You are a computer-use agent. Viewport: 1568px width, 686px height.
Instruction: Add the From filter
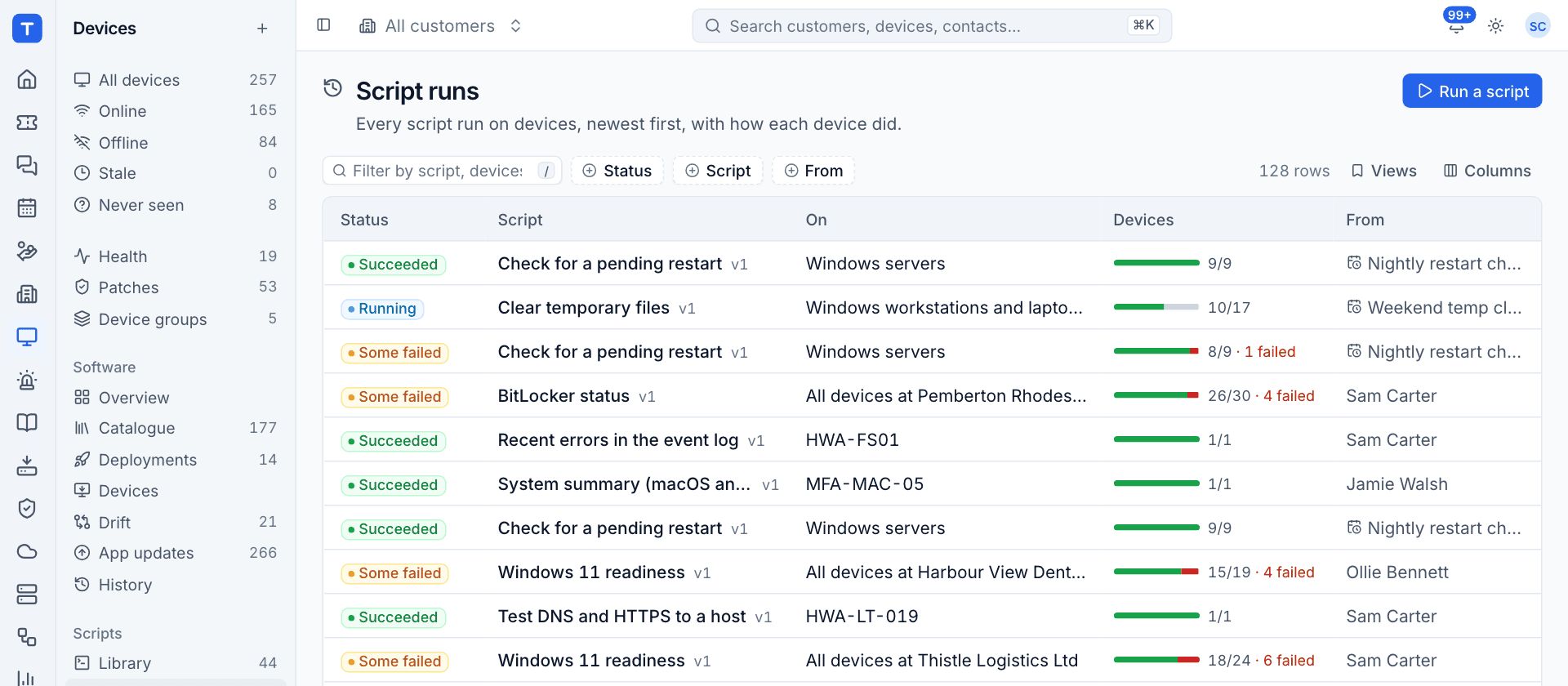click(813, 171)
